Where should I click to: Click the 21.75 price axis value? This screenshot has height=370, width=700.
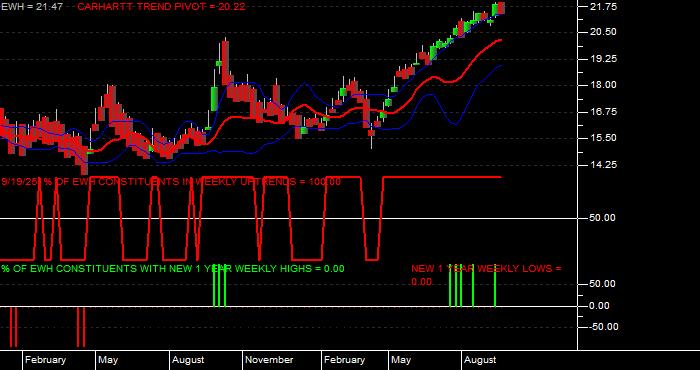point(604,6)
